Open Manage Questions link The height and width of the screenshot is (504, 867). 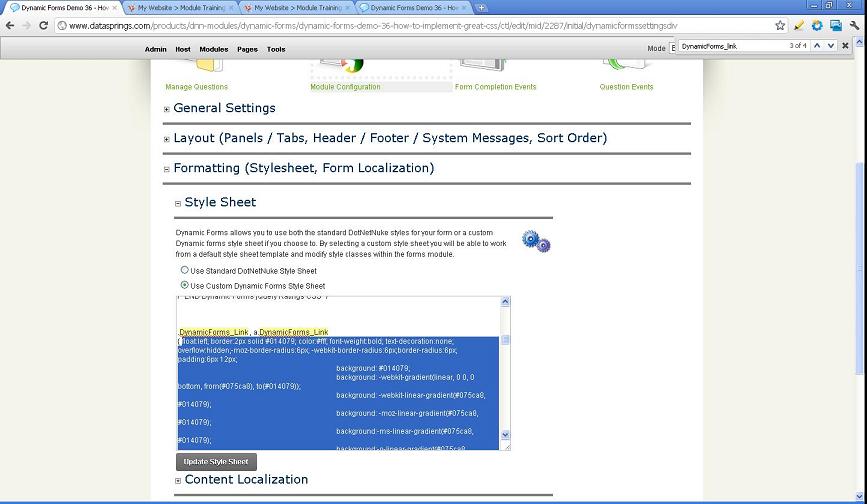click(196, 87)
